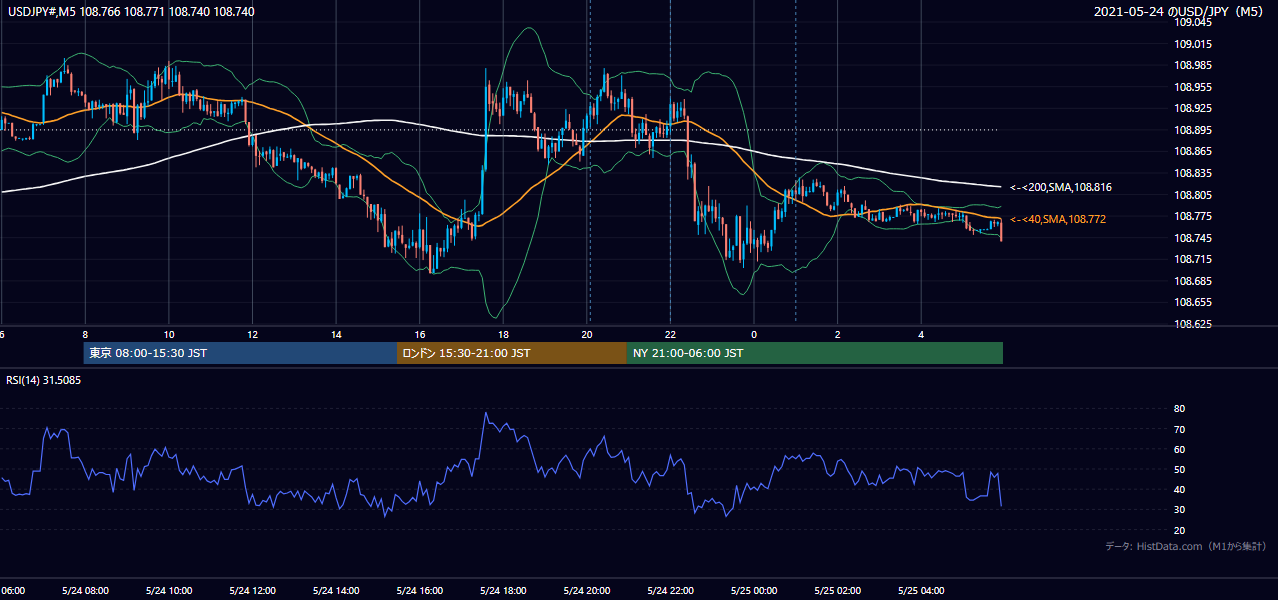This screenshot has width=1278, height=600.
Task: Click the 5/24 16:00 time axis label
Action: [420, 590]
